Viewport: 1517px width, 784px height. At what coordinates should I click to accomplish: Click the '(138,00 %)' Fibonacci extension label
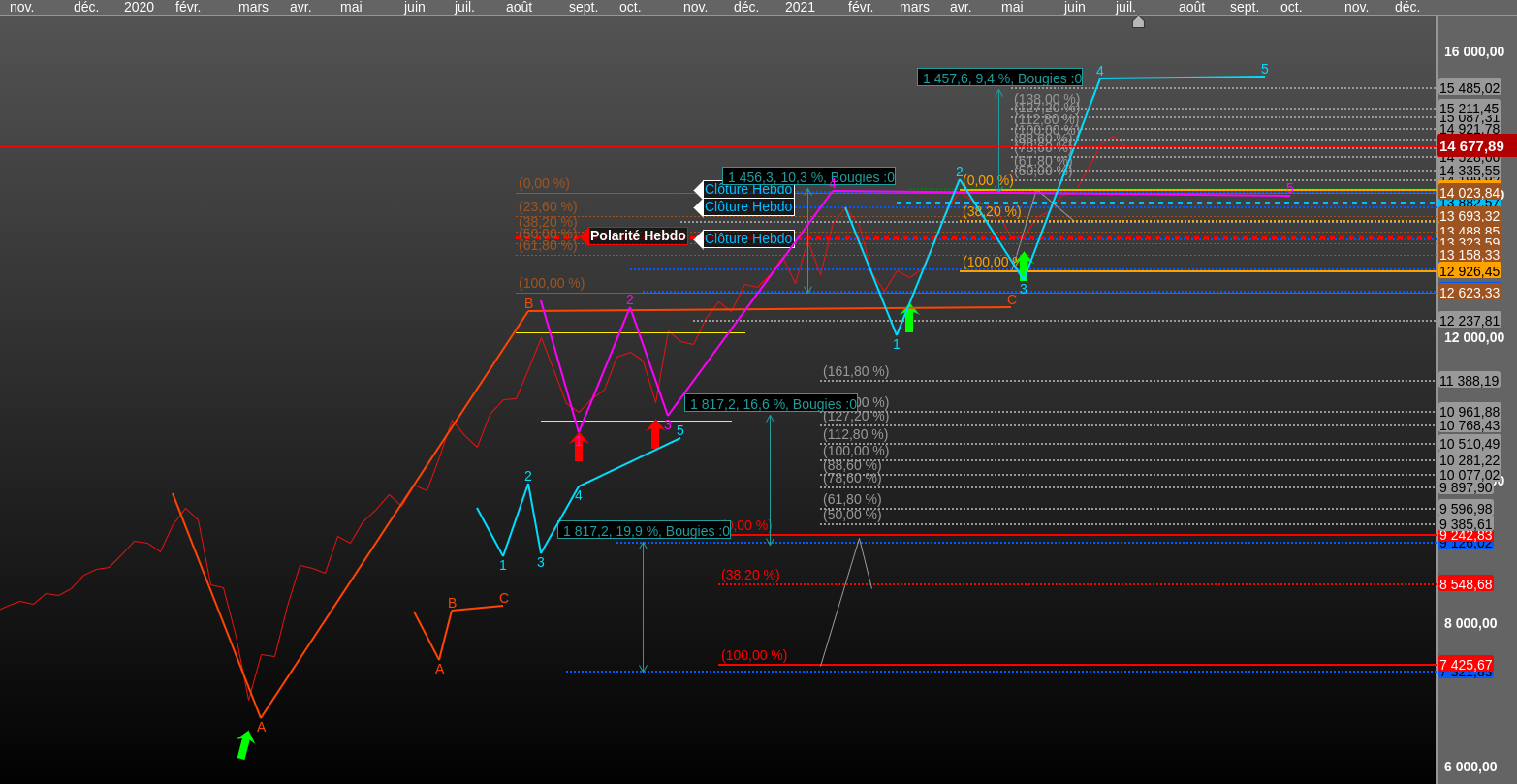[x=1047, y=99]
